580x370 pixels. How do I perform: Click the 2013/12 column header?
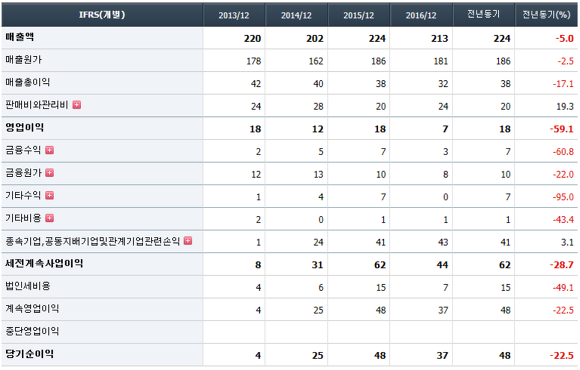click(x=234, y=15)
